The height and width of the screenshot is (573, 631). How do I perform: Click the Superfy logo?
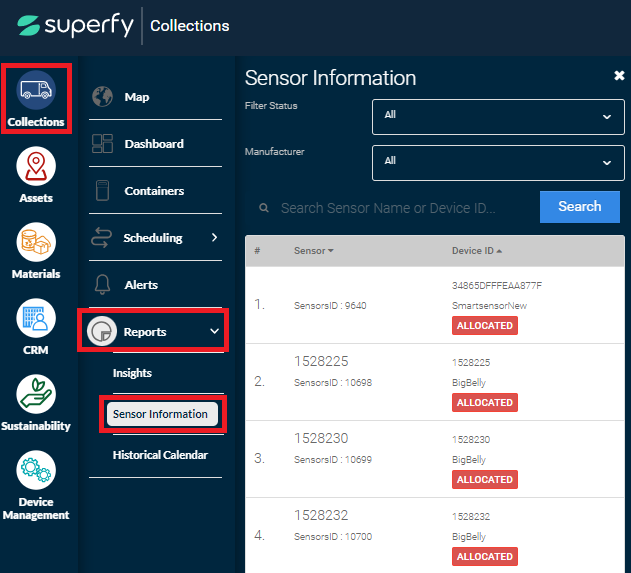(75, 25)
